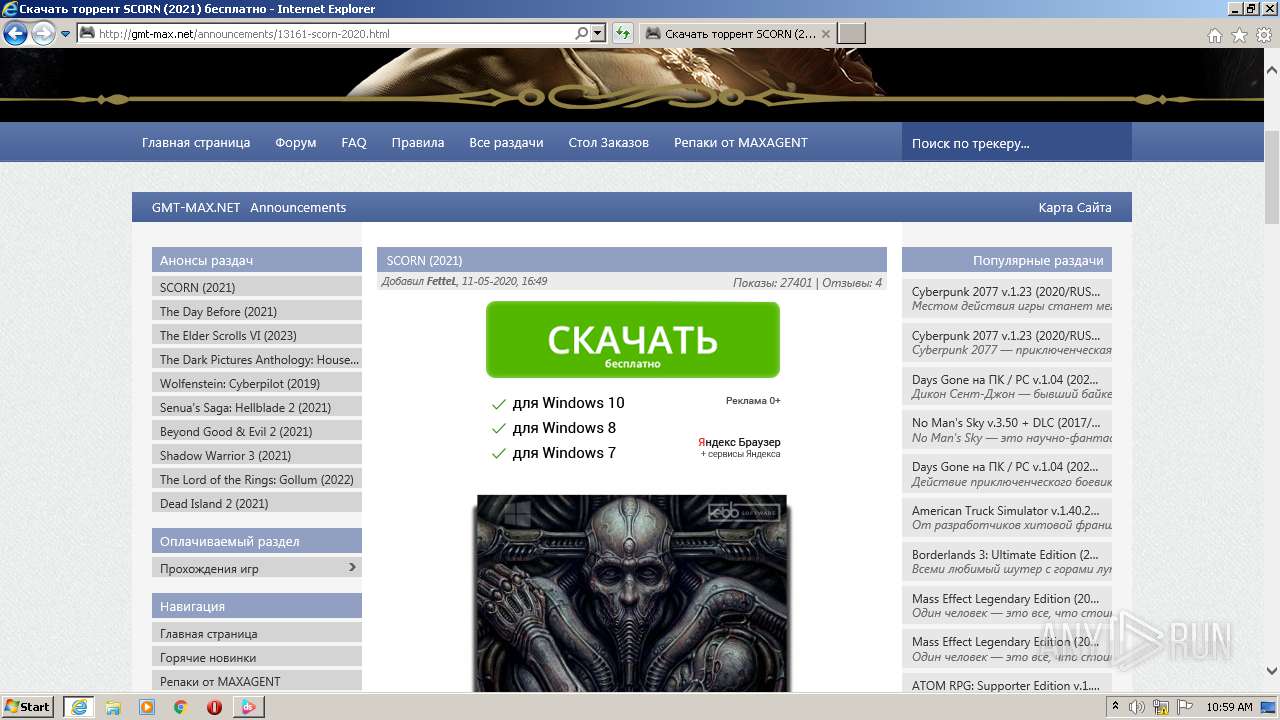Open Beyond Good & Evil 2 announcement

[257, 431]
